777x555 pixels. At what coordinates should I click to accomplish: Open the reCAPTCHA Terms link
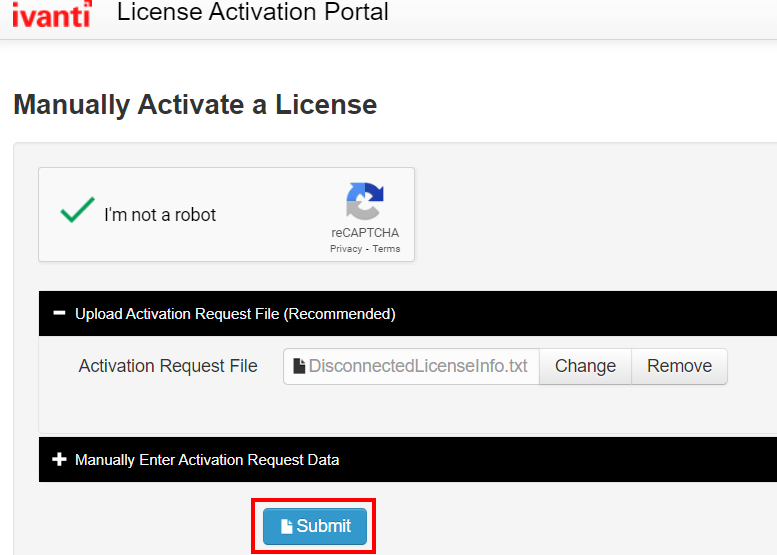click(386, 249)
